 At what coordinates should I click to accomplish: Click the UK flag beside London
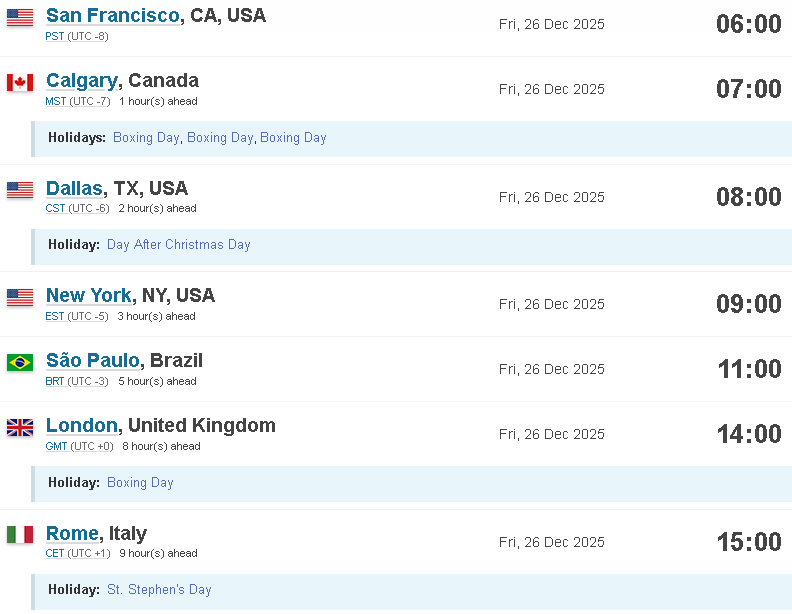pos(20,427)
